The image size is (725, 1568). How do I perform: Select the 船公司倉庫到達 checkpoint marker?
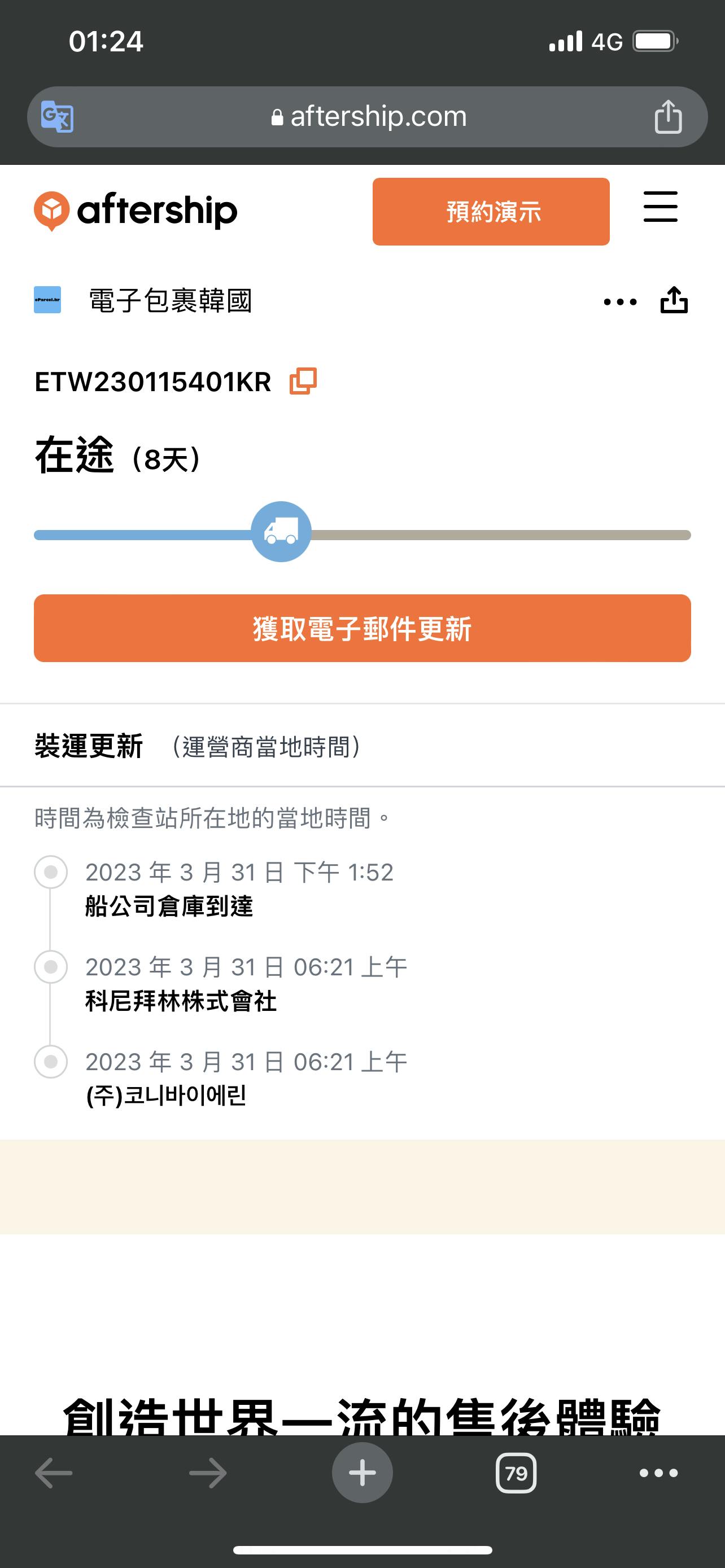51,872
